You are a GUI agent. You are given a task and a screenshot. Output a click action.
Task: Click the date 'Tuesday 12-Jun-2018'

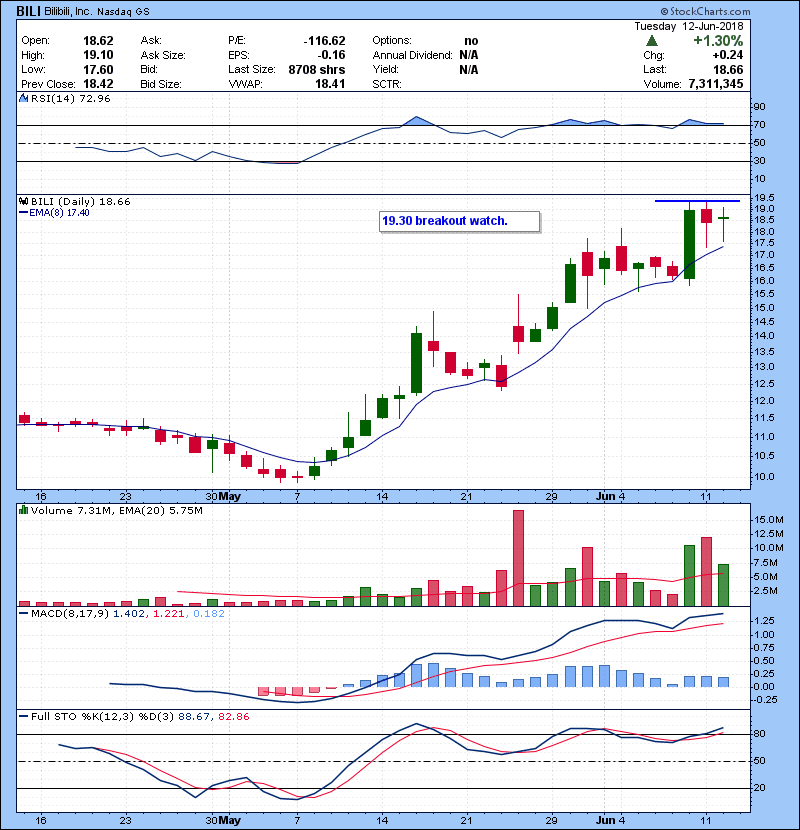(x=689, y=26)
